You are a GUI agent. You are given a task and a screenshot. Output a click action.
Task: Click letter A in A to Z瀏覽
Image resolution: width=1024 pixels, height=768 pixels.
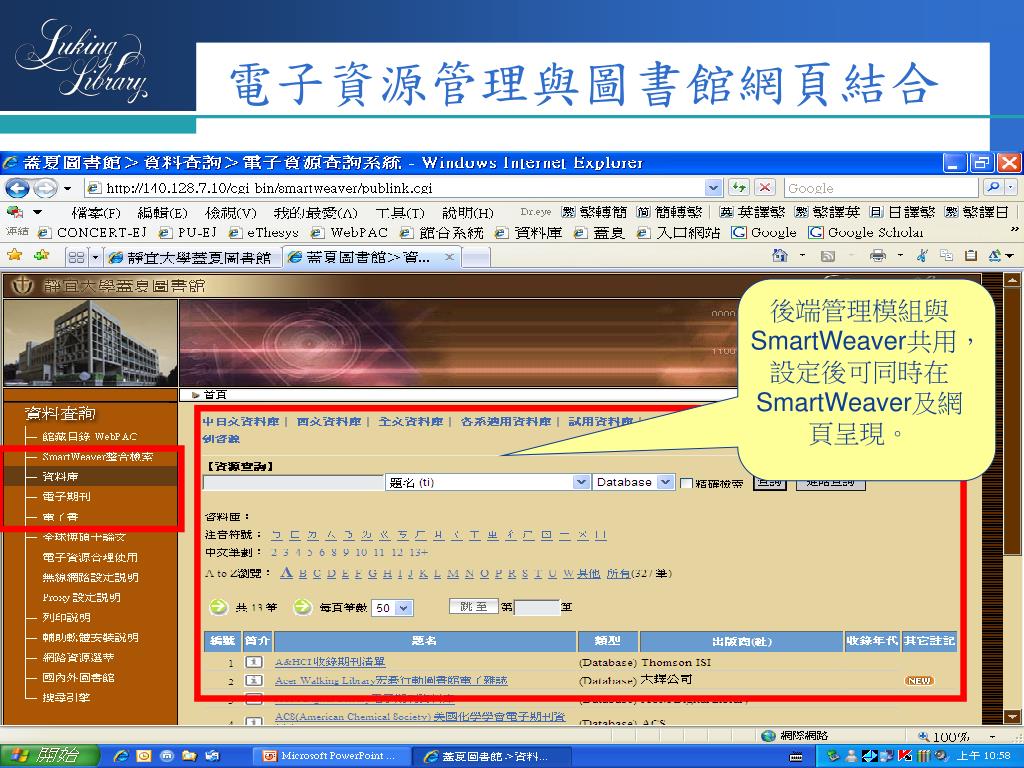(286, 573)
